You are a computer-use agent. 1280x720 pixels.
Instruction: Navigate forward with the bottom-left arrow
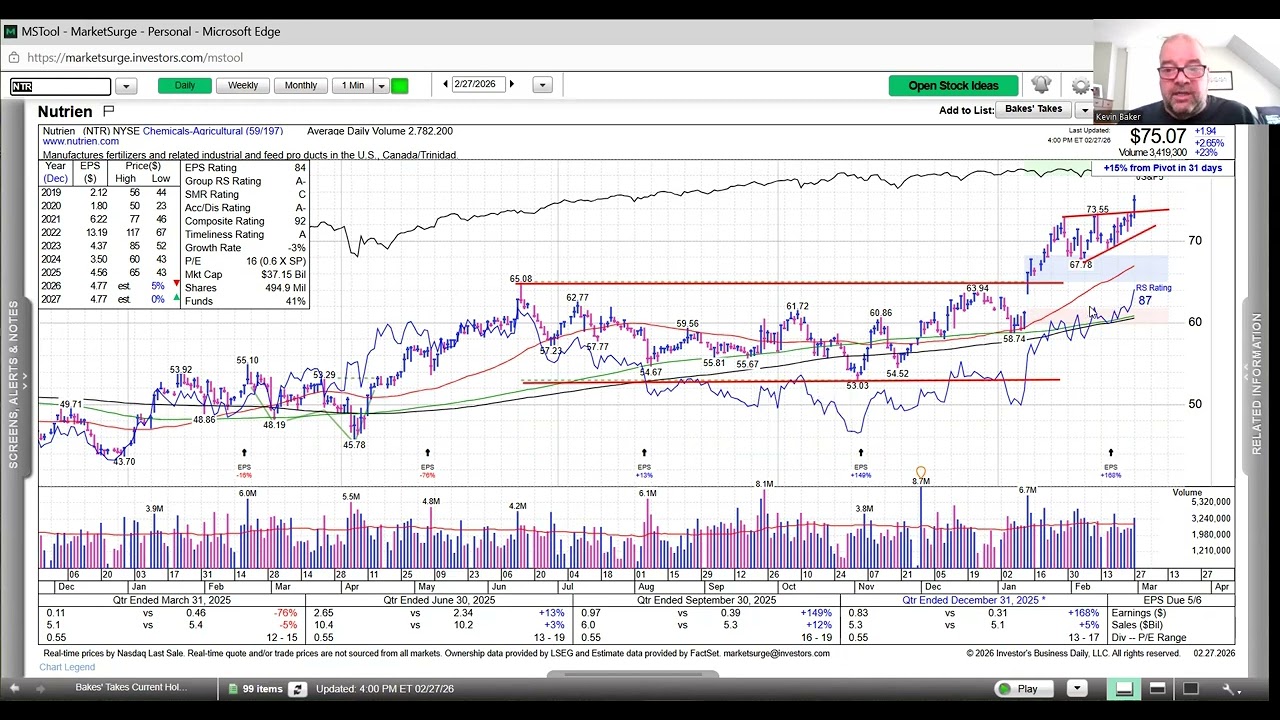[41, 689]
